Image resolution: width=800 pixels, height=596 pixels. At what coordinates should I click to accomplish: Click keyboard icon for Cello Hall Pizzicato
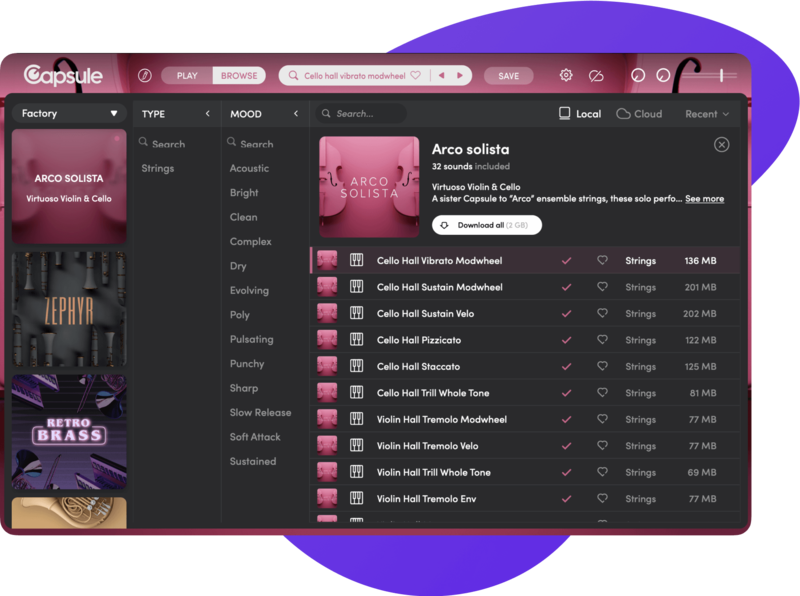(357, 340)
